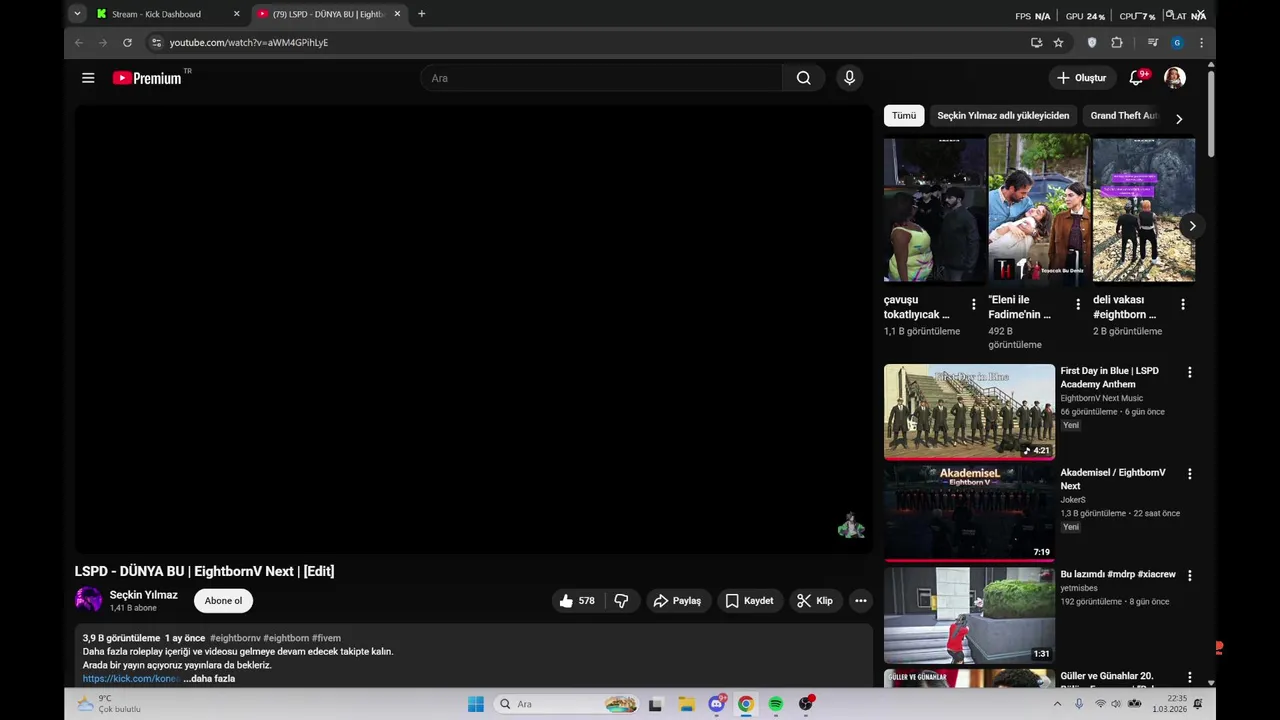
Task: Open Akademisel EightbornV thumbnail
Action: pyautogui.click(x=969, y=513)
